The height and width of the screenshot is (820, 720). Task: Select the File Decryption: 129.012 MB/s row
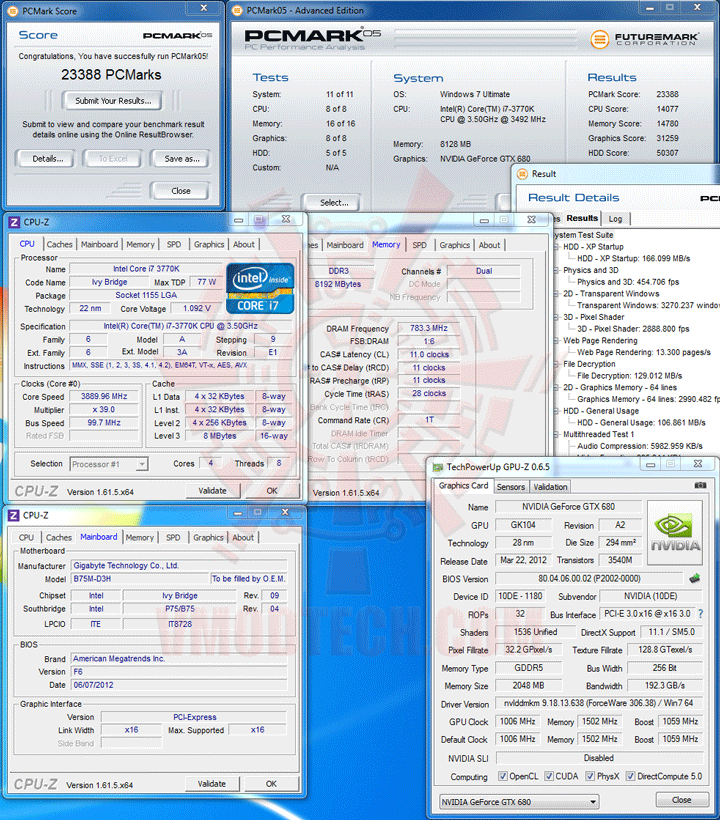click(629, 375)
